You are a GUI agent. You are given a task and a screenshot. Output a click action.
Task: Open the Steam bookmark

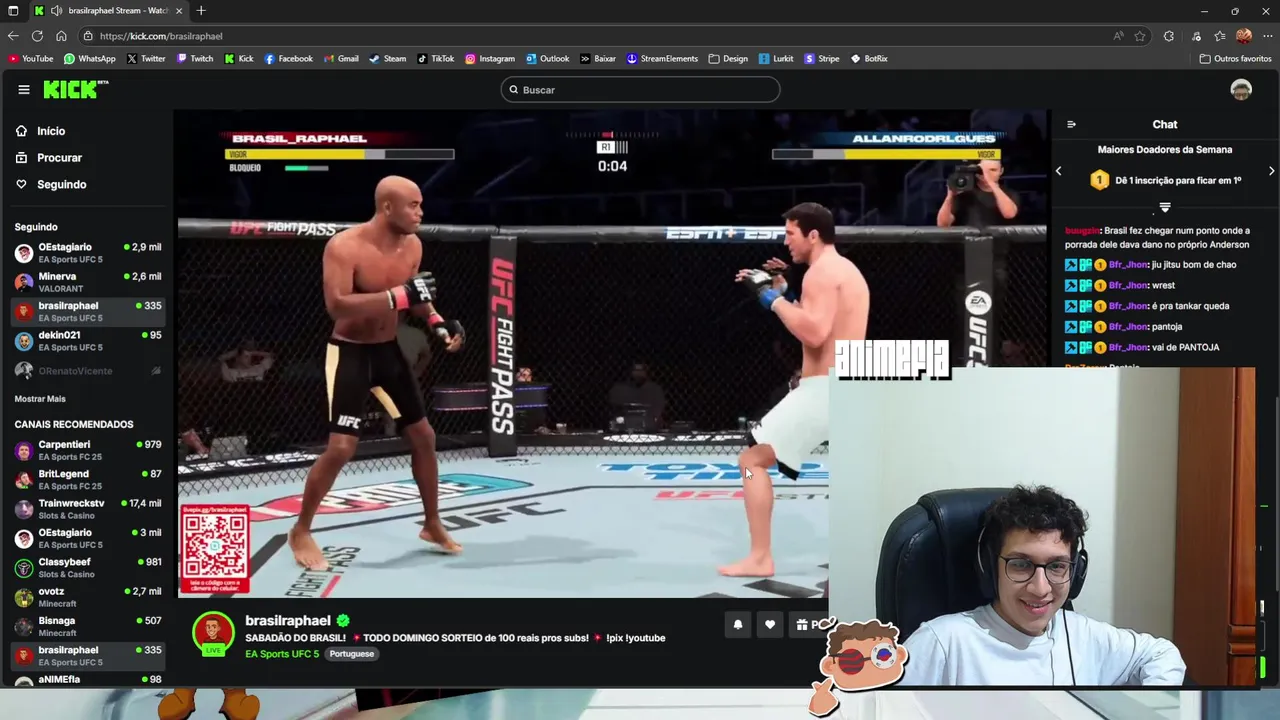point(388,59)
